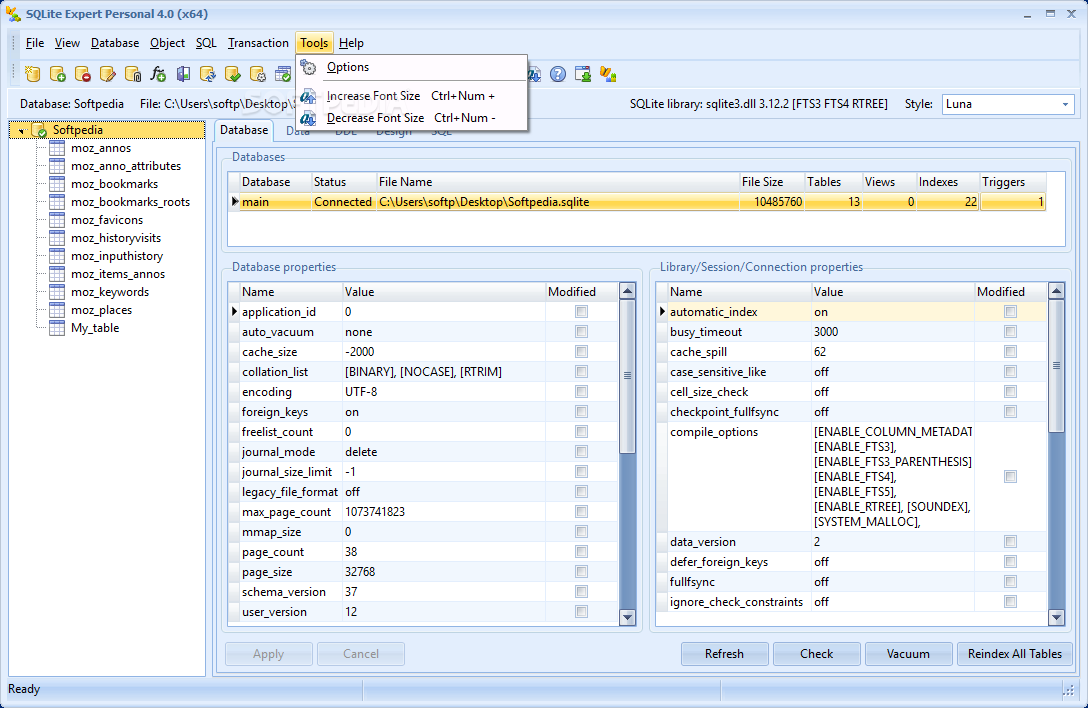
Task: Toggle Modified checkbox for compile_options
Action: [x=1010, y=477]
